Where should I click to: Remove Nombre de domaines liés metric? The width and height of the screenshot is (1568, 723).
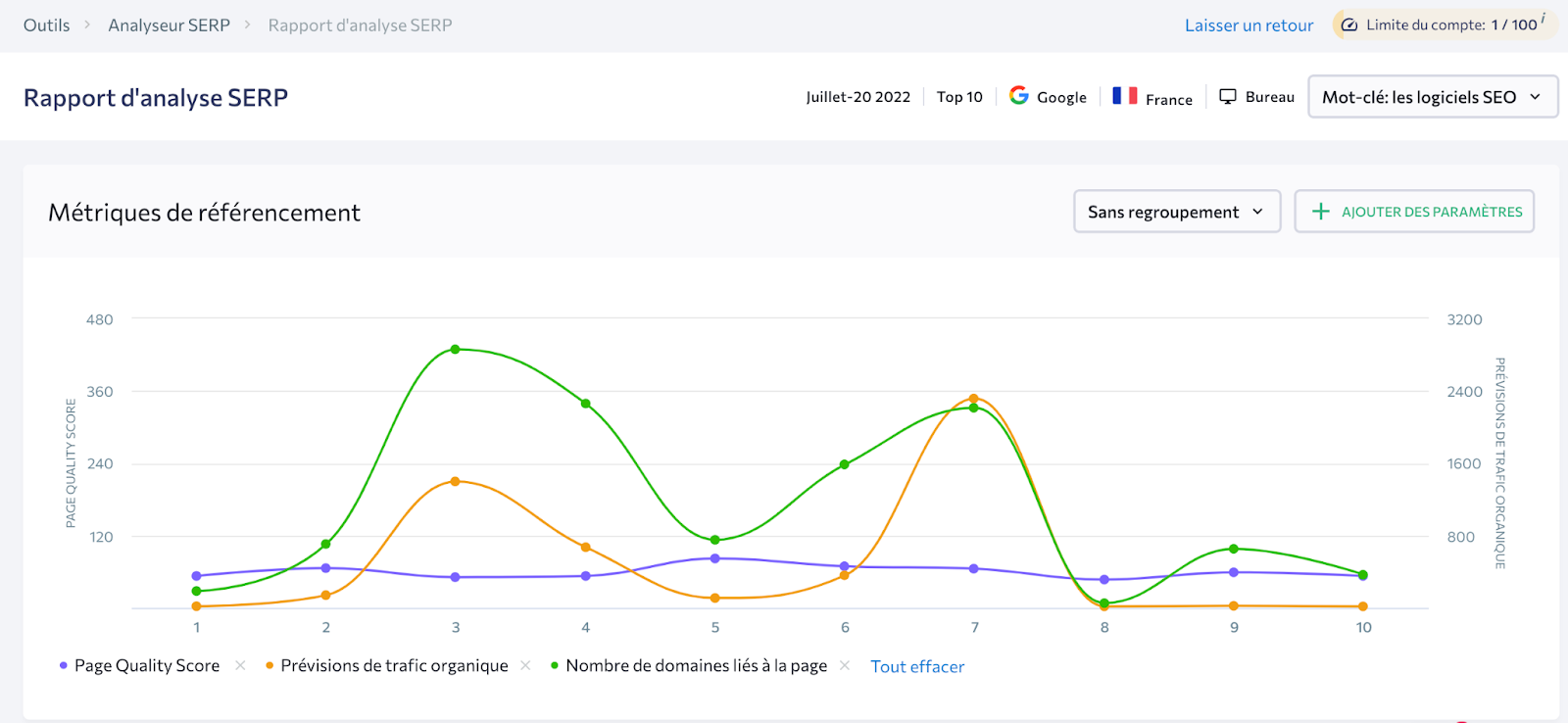click(844, 665)
